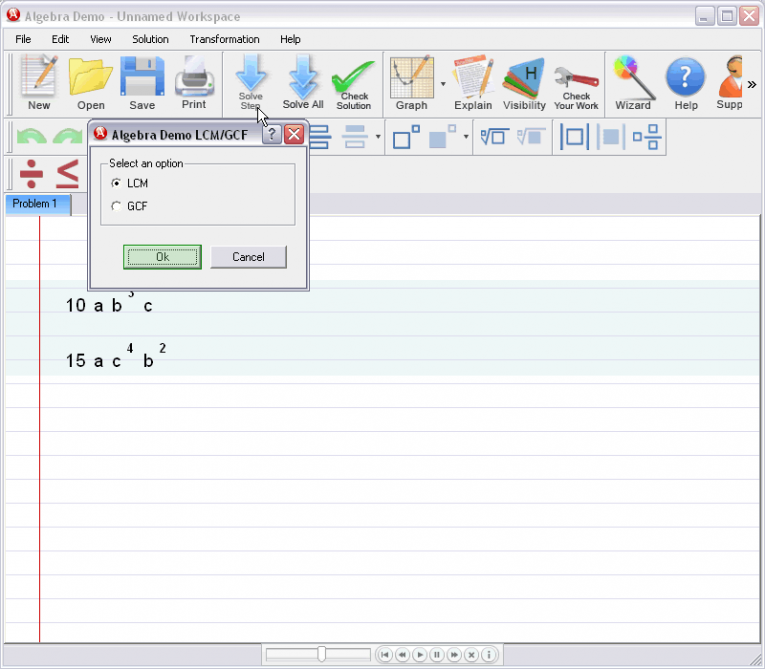The image size is (765, 669).
Task: Click the fast-forward playback button
Action: pos(454,654)
